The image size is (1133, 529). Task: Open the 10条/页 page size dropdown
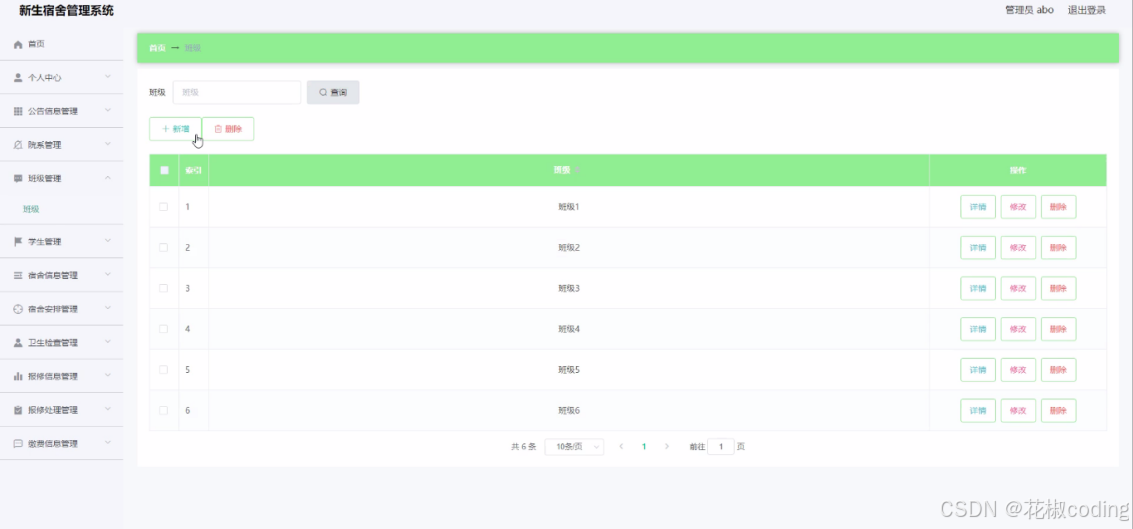click(574, 447)
